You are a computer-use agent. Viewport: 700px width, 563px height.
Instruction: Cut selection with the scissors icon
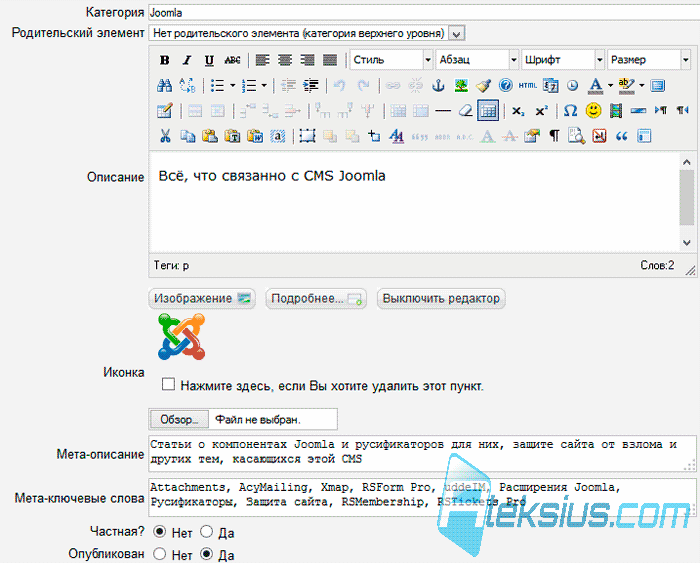165,136
